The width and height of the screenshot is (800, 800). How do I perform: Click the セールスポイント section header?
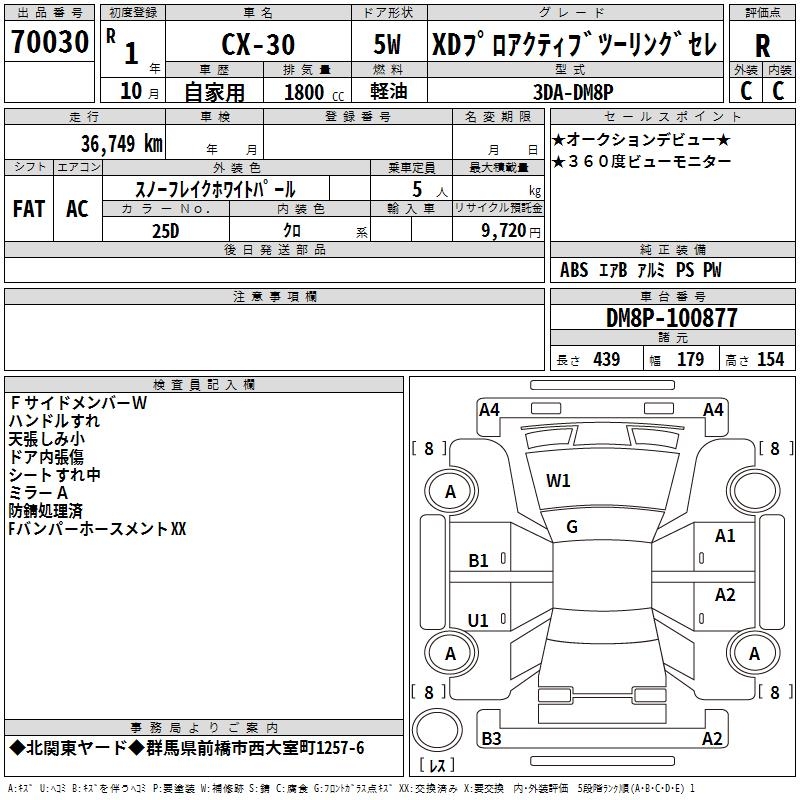[672, 116]
